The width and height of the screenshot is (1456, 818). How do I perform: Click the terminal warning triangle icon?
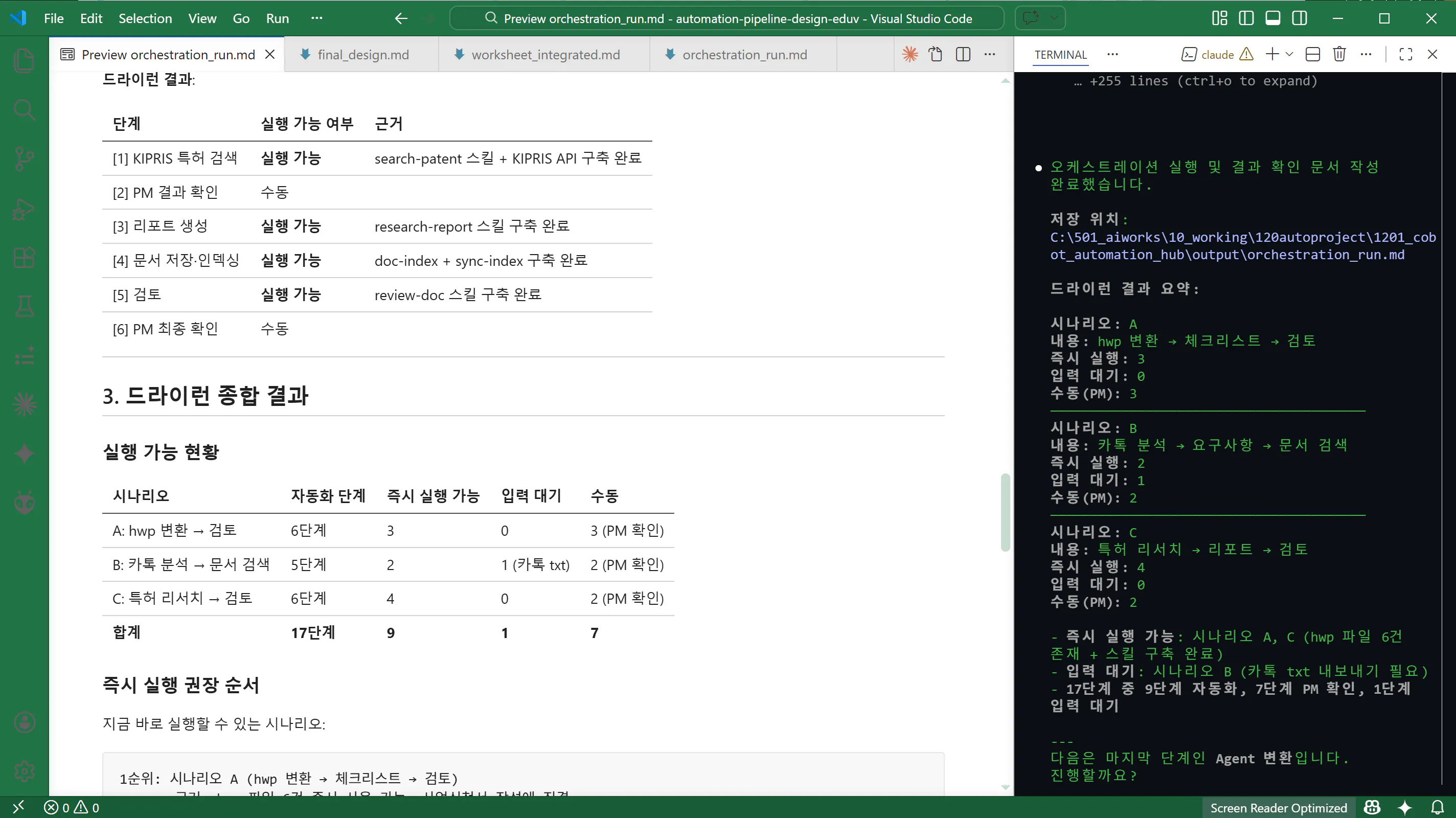(1246, 54)
